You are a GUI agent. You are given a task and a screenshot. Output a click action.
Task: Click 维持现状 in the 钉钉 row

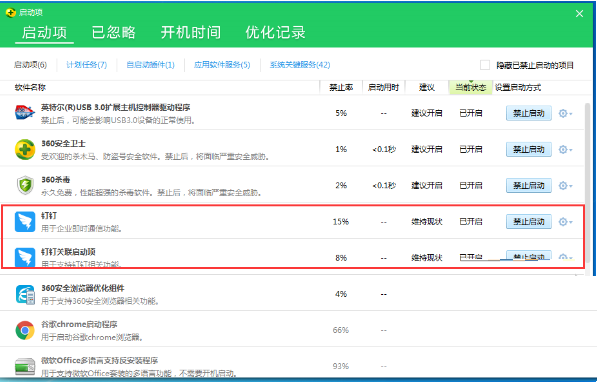tap(427, 222)
